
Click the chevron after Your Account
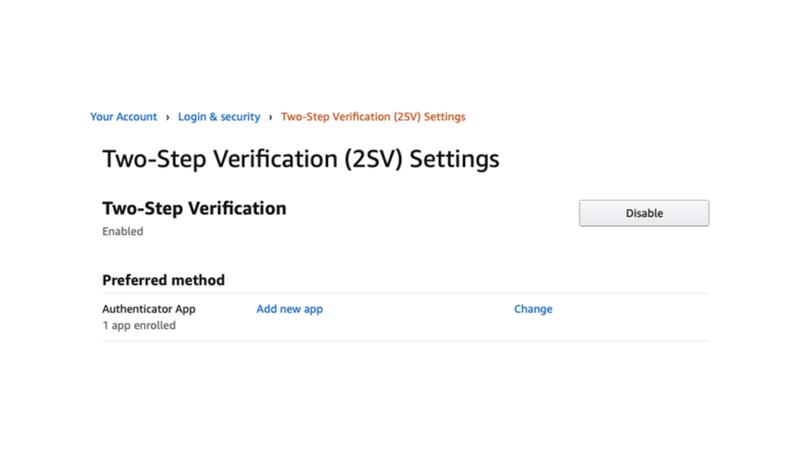click(168, 117)
